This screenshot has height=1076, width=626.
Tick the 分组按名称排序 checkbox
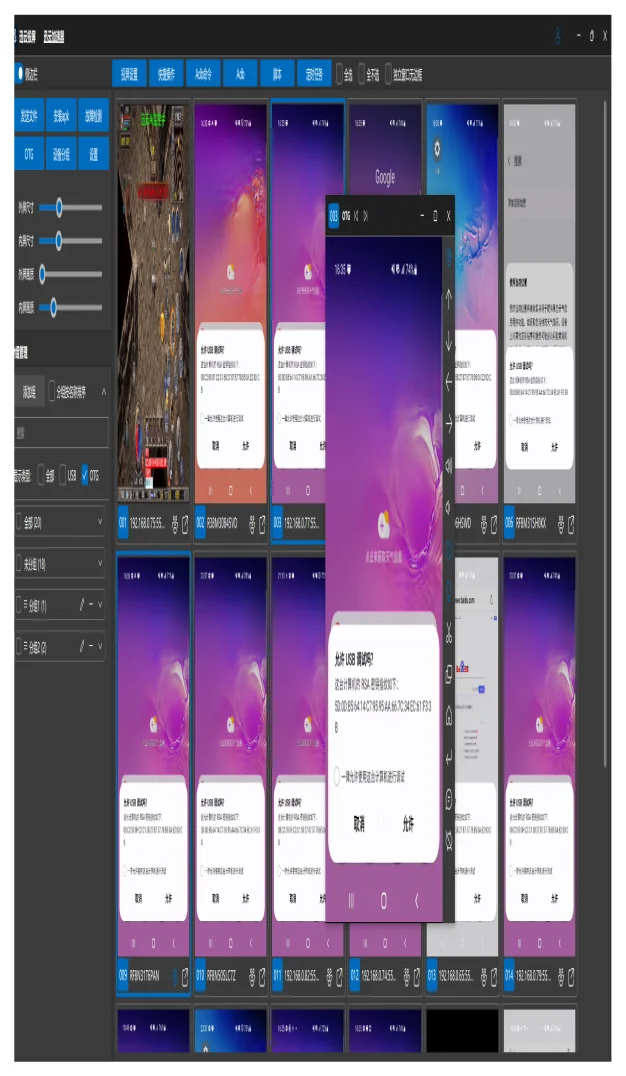pyautogui.click(x=51, y=393)
